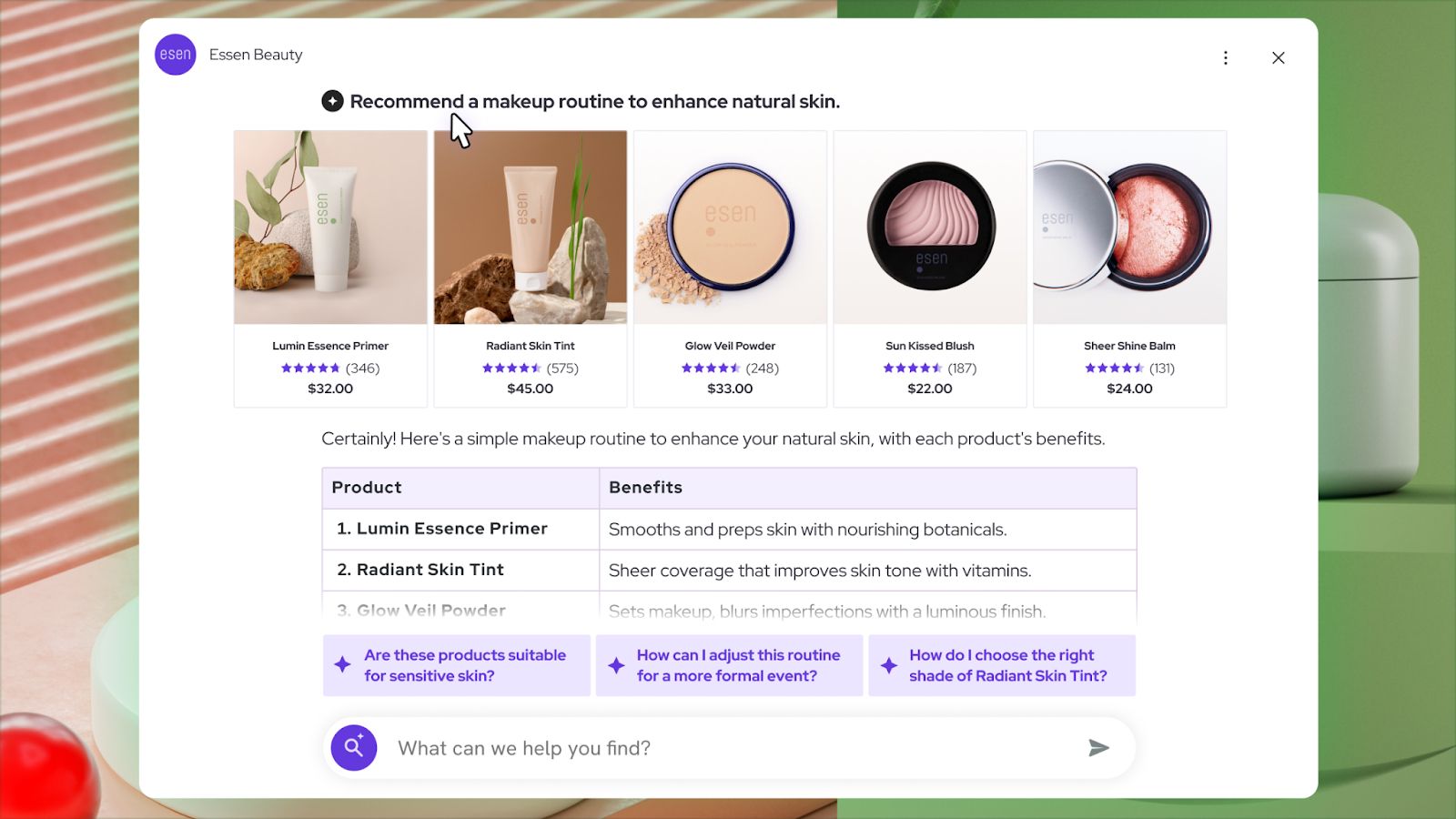Click the purple search icon button
This screenshot has width=1456, height=819.
coord(354,748)
